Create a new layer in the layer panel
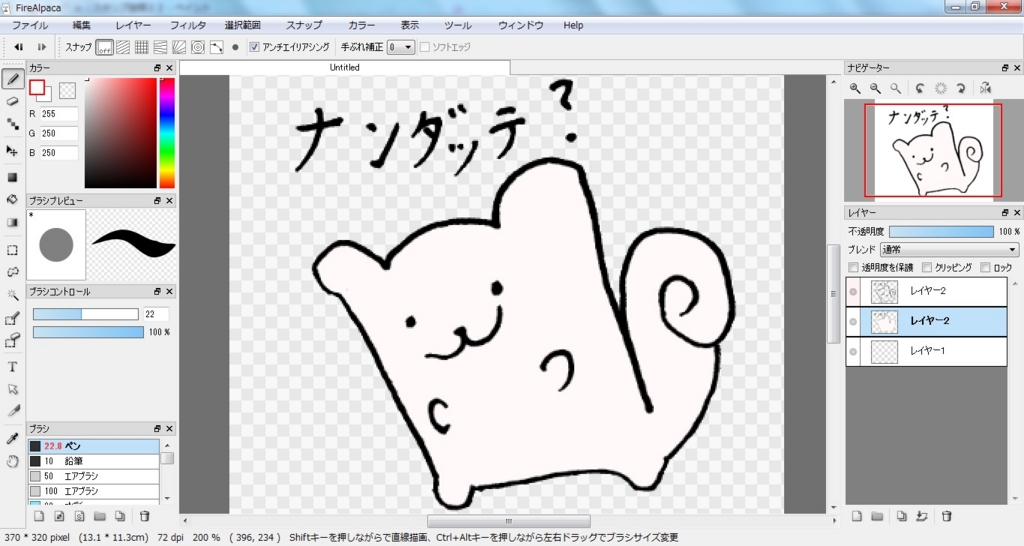The image size is (1024, 546). point(857,516)
